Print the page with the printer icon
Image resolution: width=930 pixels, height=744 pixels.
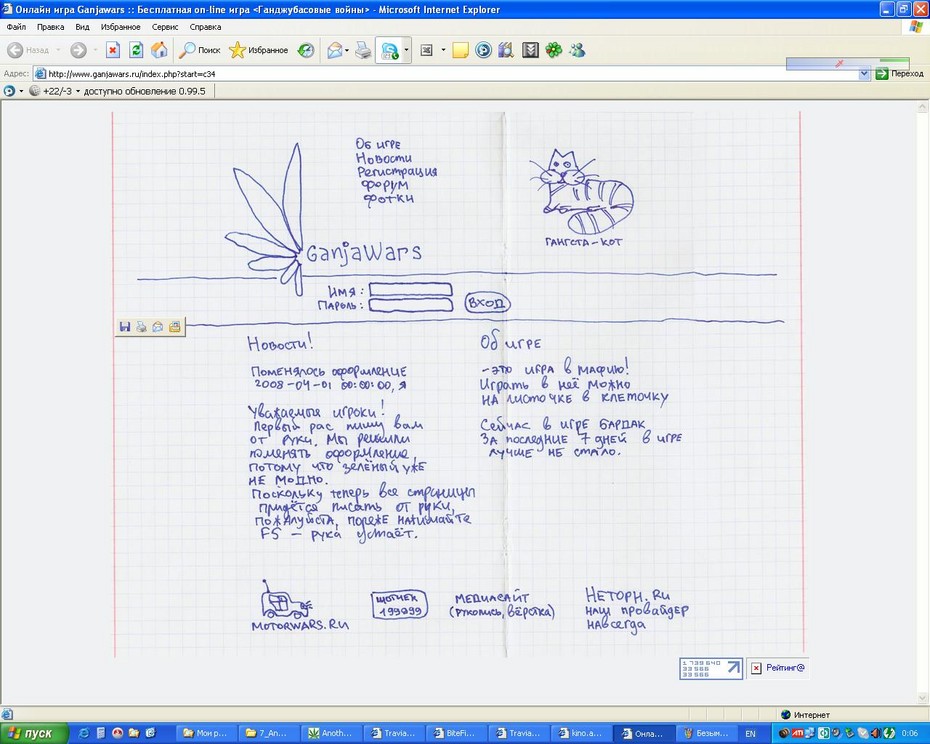tap(363, 50)
